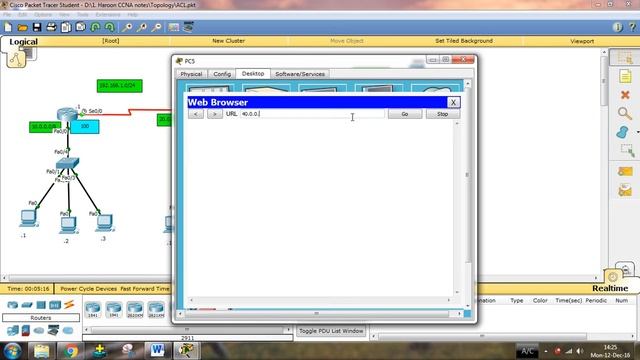Go forward in the Web Browser
Image resolution: width=640 pixels, height=360 pixels.
click(x=215, y=114)
